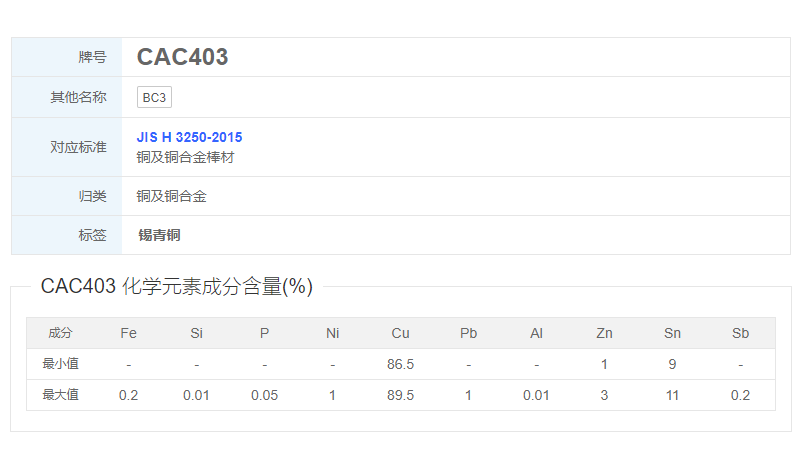Click the 铜及铜合金 category text
This screenshot has height=450, width=800.
(x=171, y=196)
